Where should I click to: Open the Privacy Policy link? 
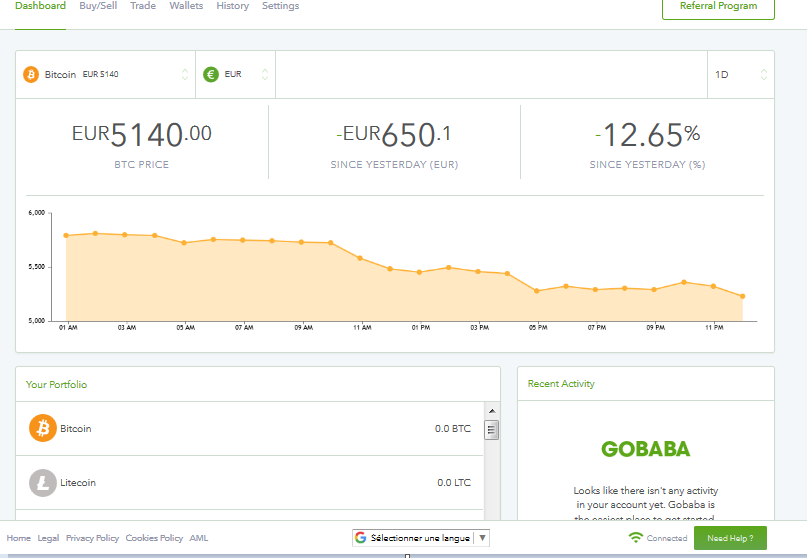tap(92, 538)
